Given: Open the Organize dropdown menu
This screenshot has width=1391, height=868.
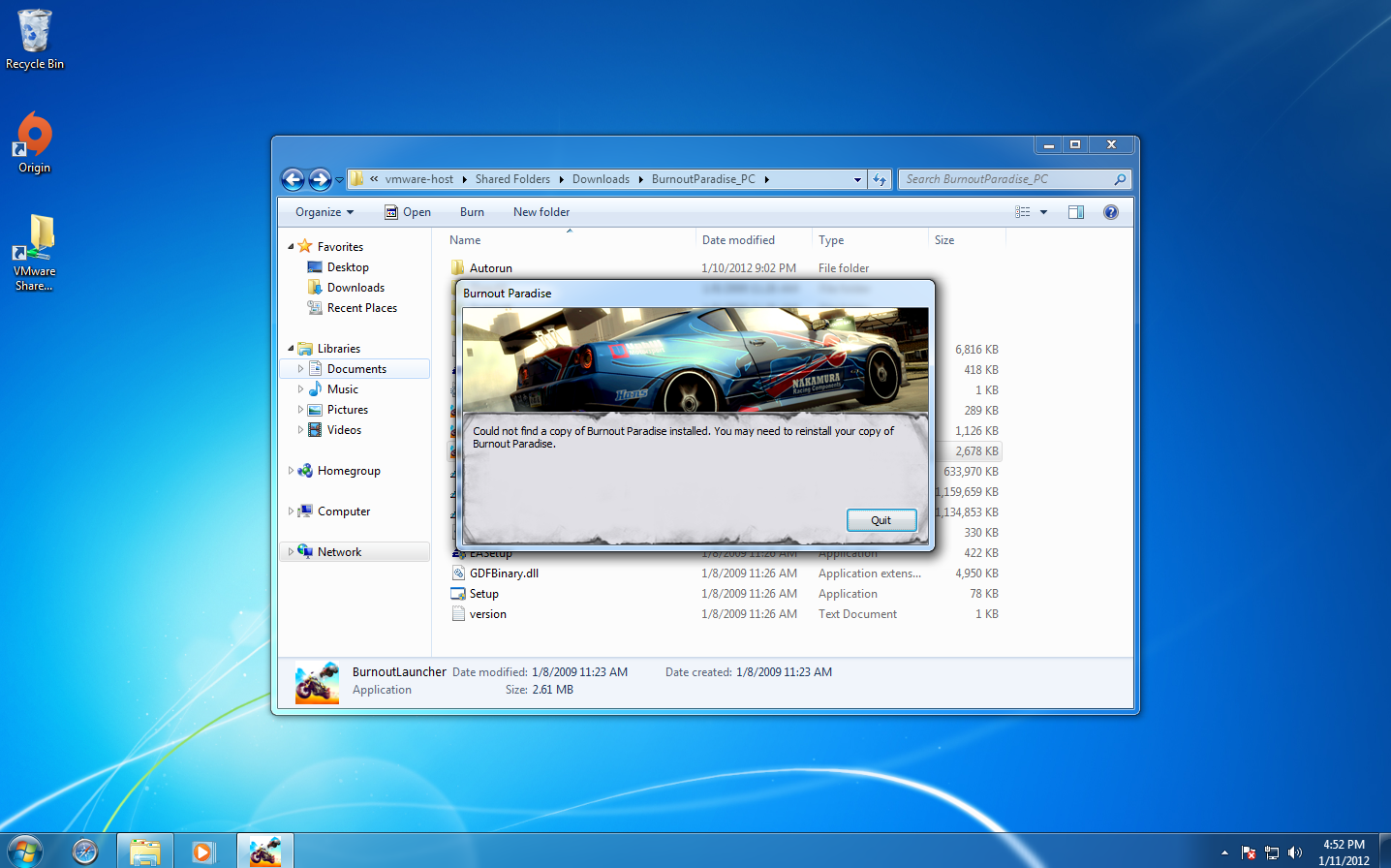Looking at the screenshot, I should (325, 212).
